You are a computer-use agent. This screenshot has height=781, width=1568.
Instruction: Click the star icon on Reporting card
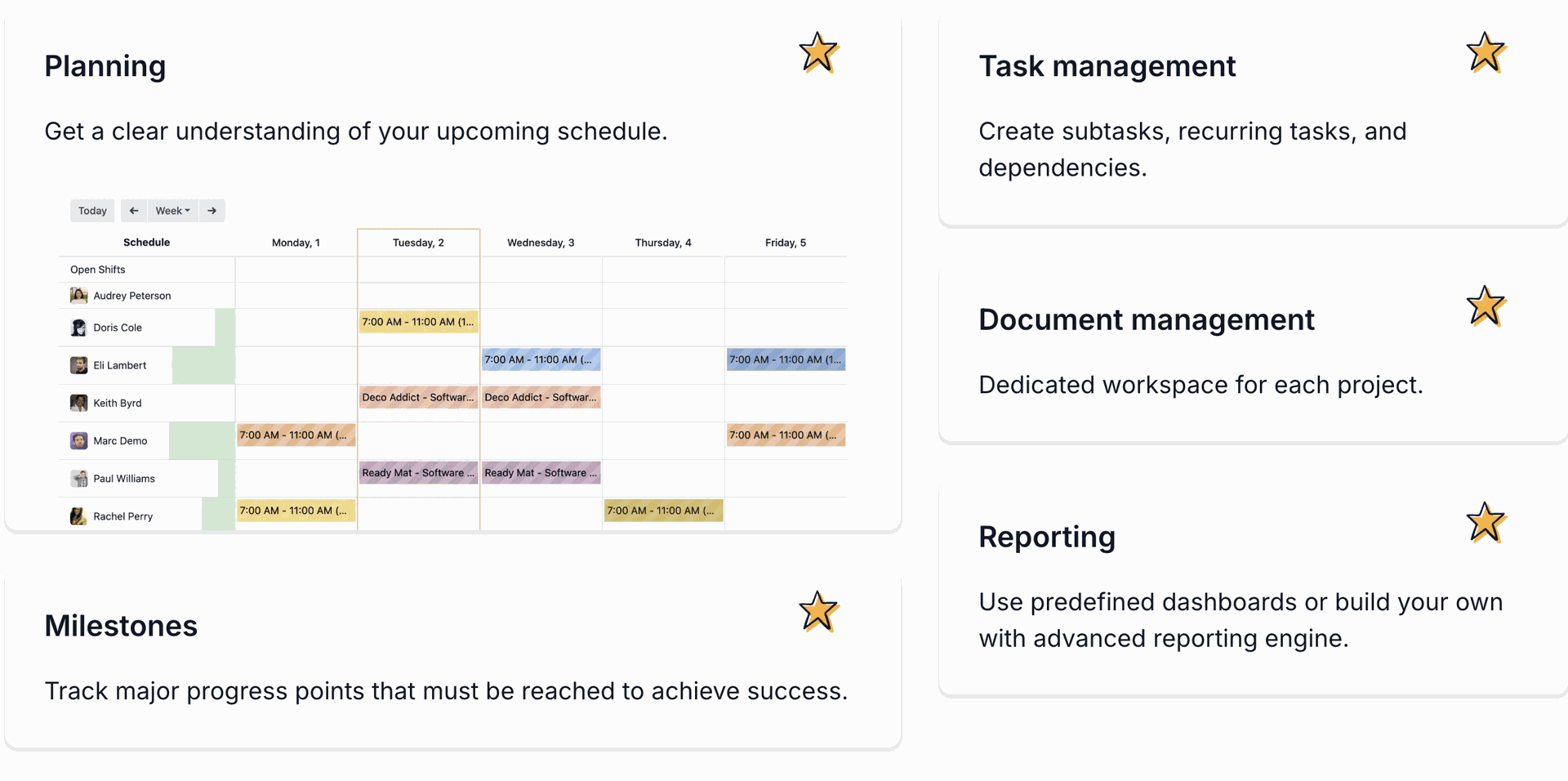pyautogui.click(x=1486, y=523)
